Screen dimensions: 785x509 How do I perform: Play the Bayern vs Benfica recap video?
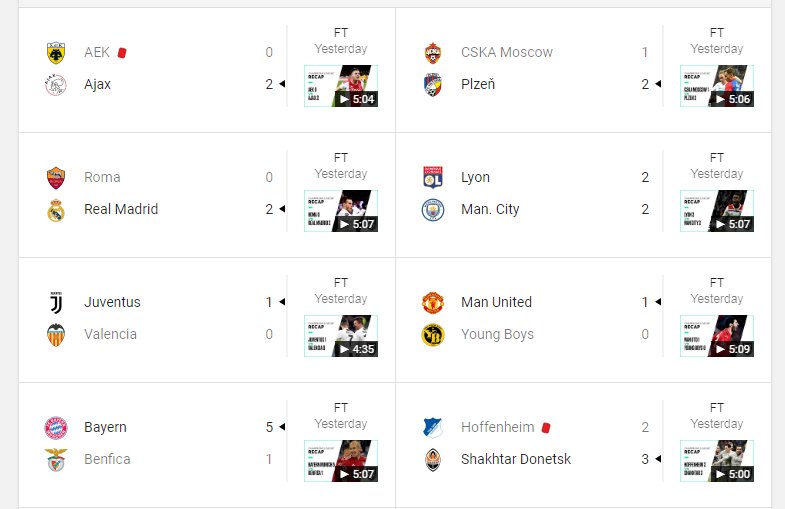[x=341, y=461]
